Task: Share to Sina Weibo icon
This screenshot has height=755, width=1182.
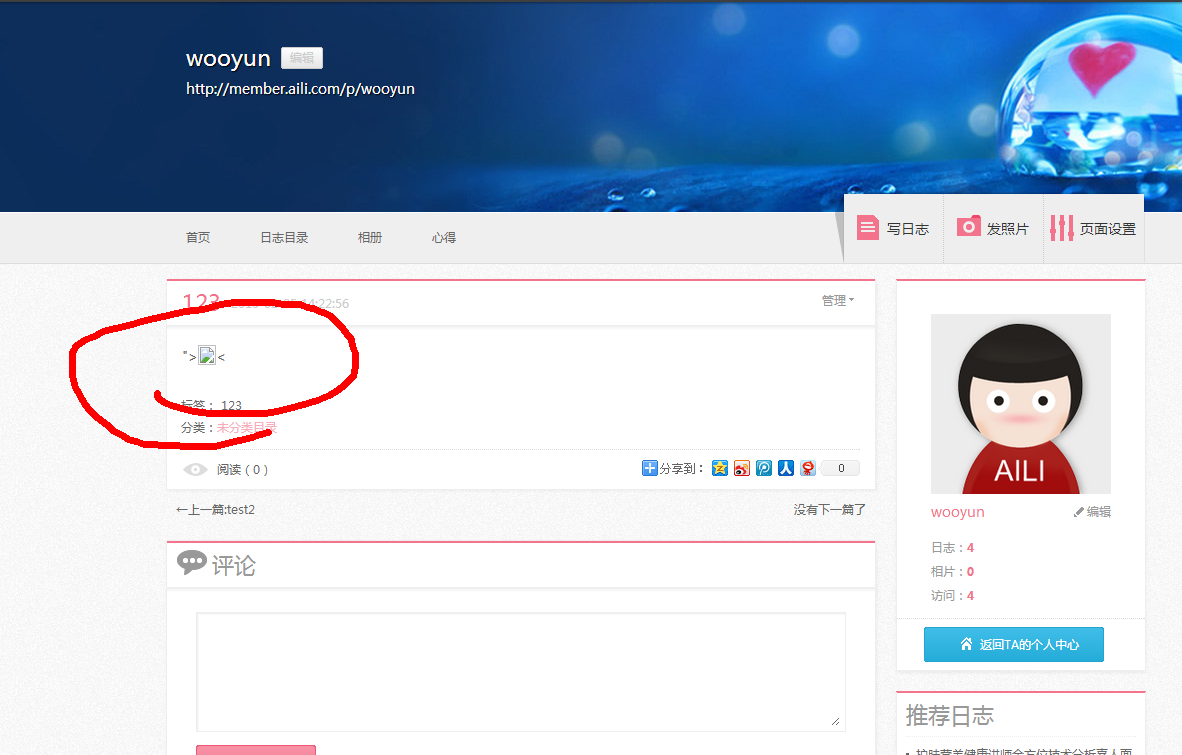Action: [742, 468]
